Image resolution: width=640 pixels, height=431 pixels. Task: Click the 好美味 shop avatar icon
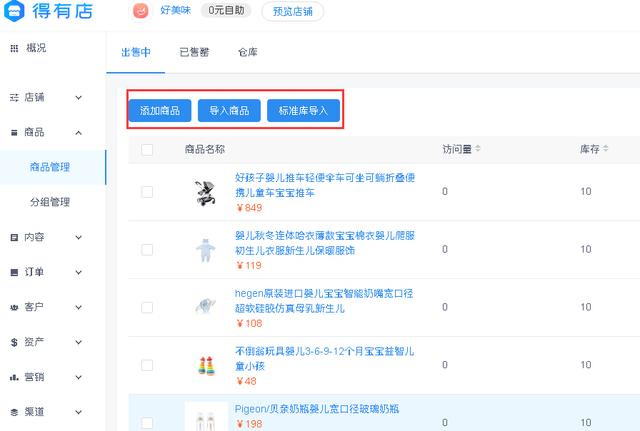[141, 11]
